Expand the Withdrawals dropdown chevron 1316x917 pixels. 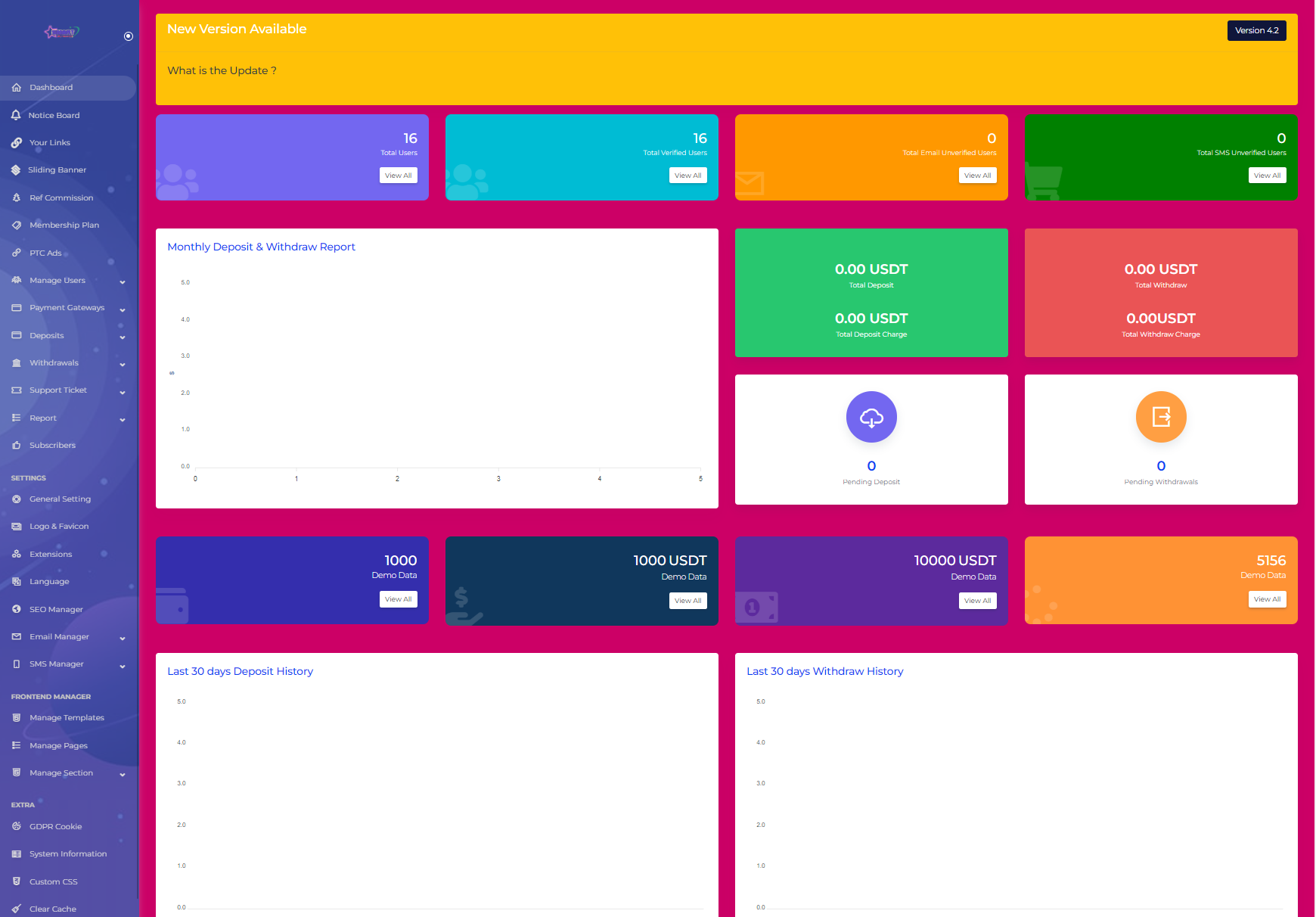click(123, 364)
